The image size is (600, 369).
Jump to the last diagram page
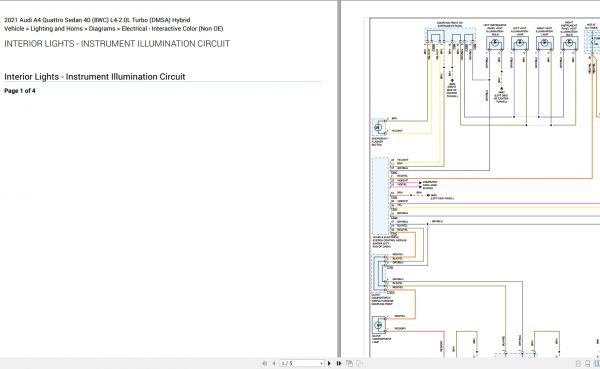(339, 363)
